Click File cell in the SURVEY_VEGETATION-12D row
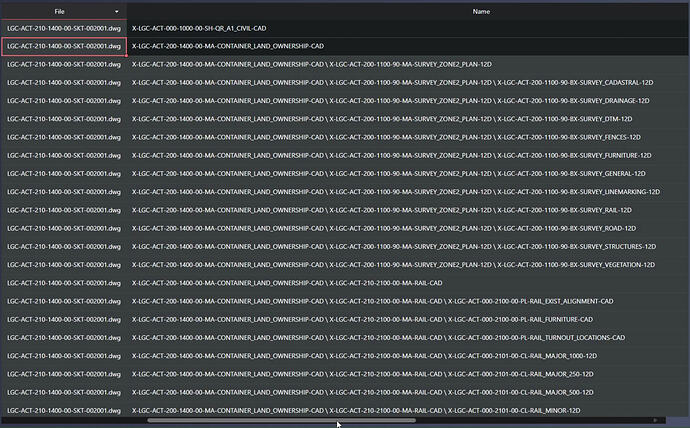Viewport: 690px width, 428px height. pyautogui.click(x=64, y=265)
